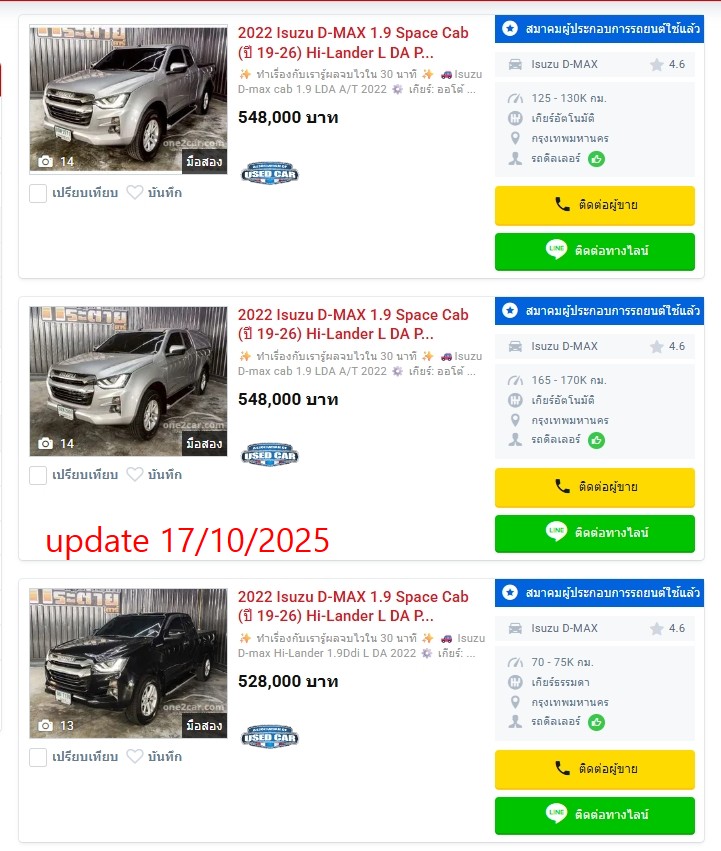This screenshot has height=851, width=721.
Task: Open the title link of the 528,000 baht listing
Action: [353, 606]
